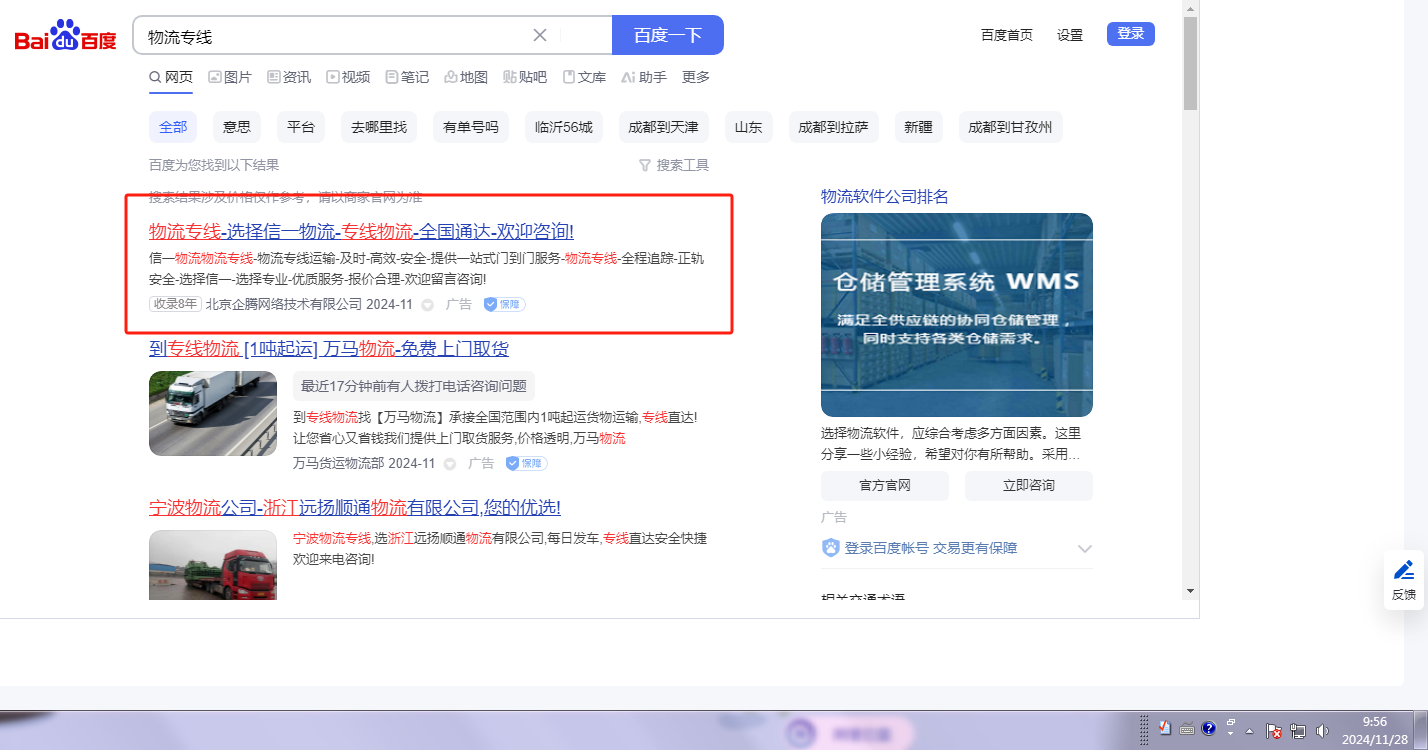Switch to the 资讯 tab
Viewport: 1428px width, 750px height.
(289, 77)
